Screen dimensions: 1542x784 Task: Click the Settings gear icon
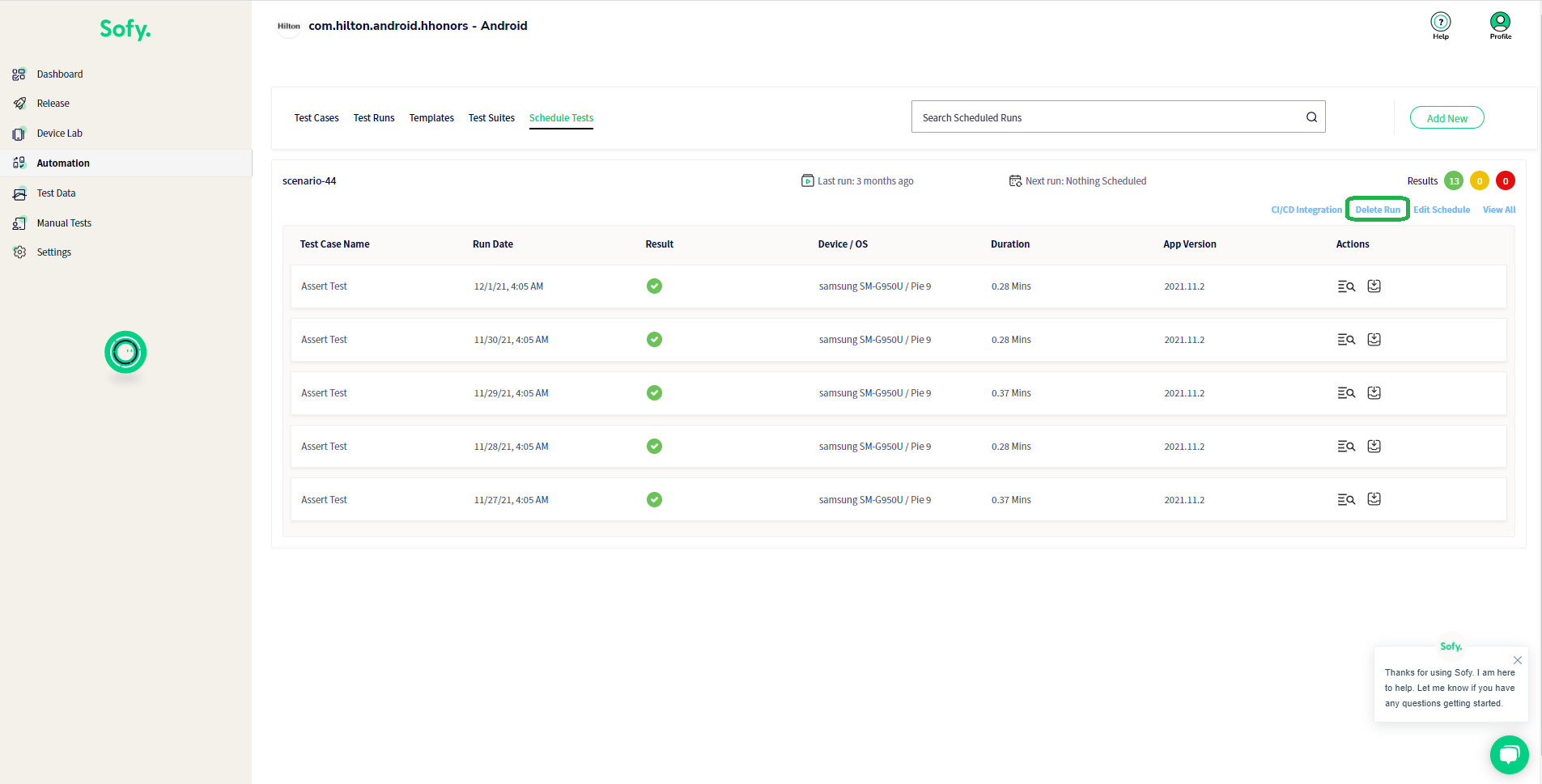19,252
